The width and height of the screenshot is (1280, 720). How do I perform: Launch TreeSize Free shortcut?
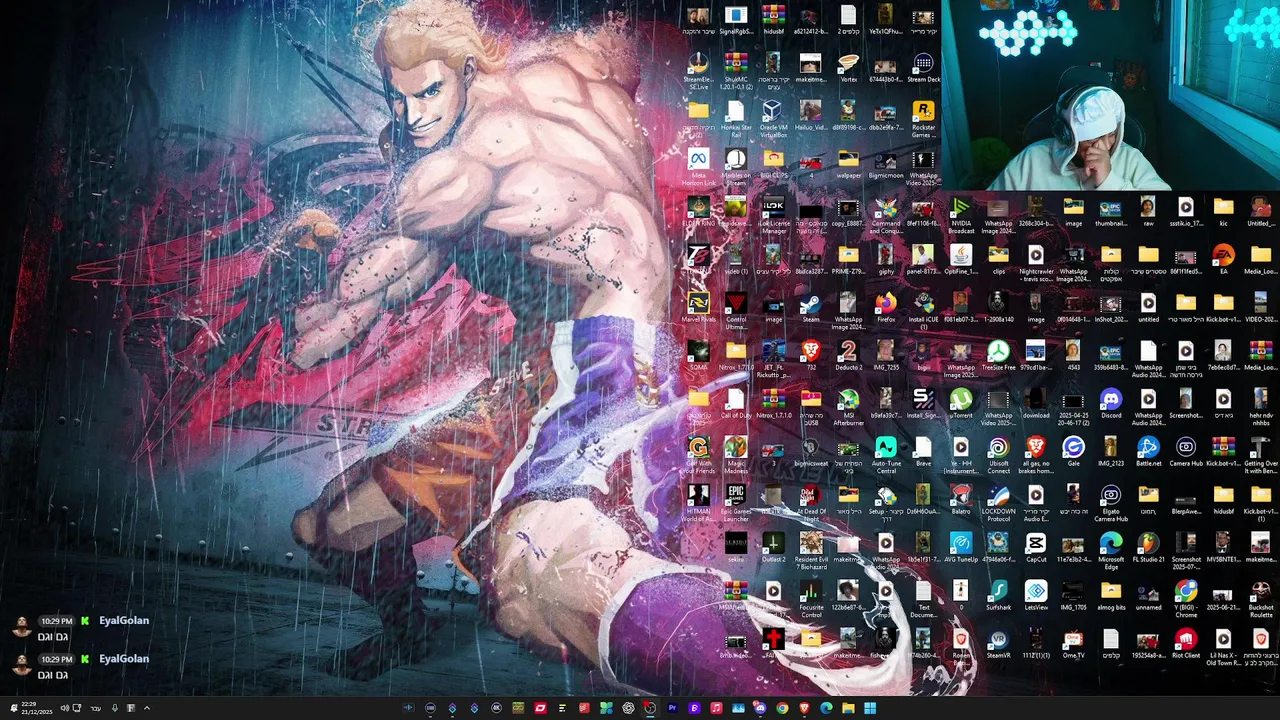[999, 355]
